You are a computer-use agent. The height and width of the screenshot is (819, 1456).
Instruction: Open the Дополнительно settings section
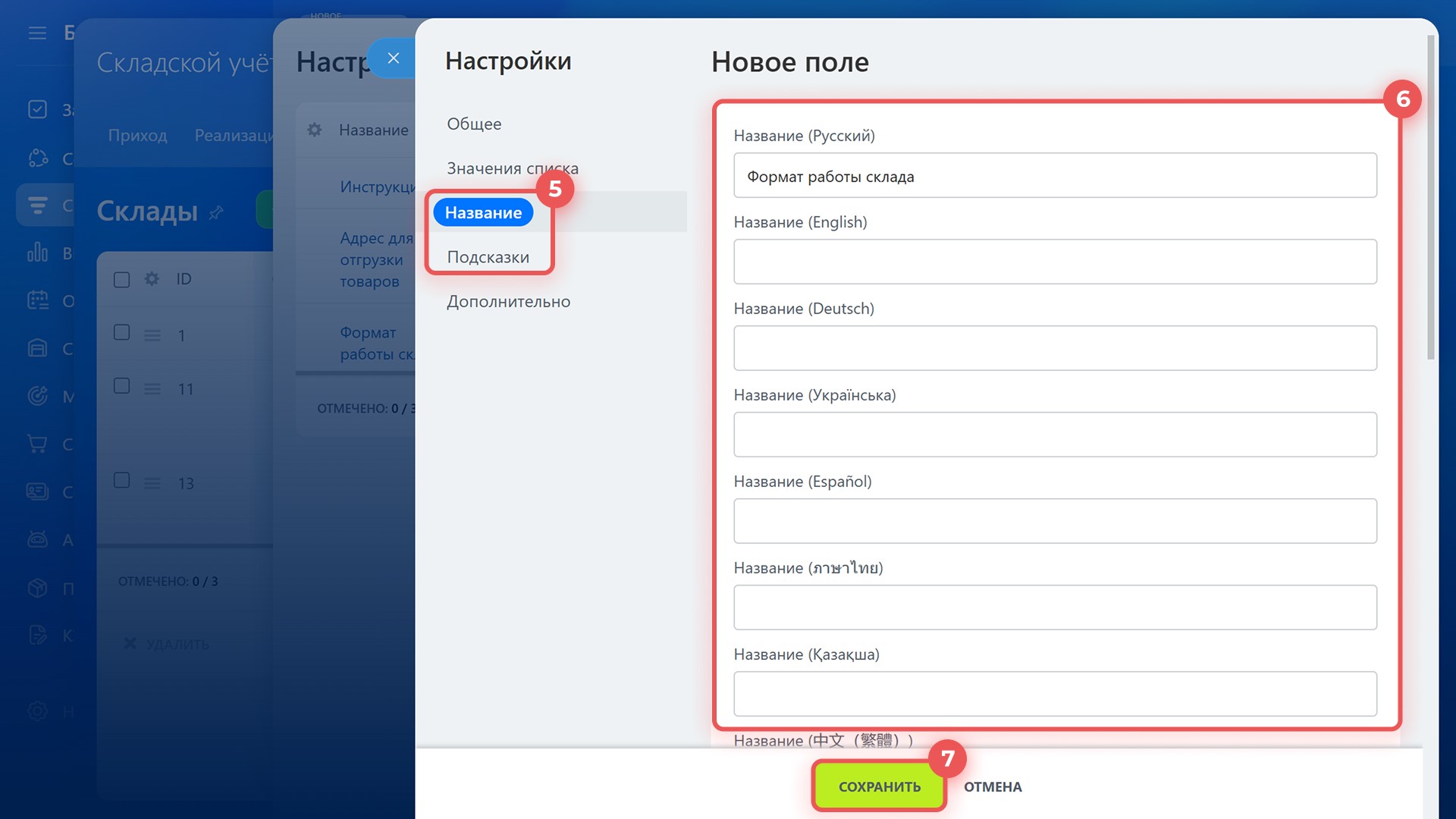click(x=508, y=301)
